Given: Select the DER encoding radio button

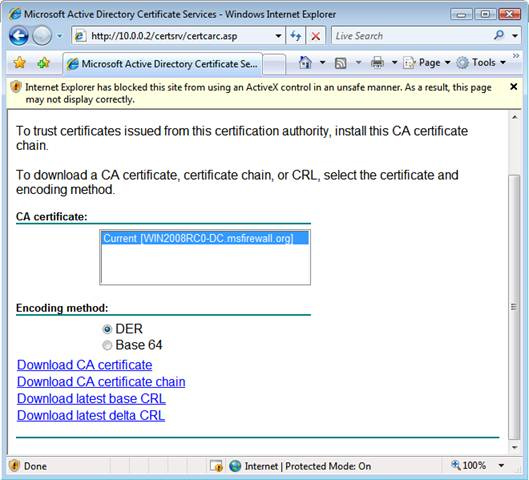Looking at the screenshot, I should (x=107, y=329).
